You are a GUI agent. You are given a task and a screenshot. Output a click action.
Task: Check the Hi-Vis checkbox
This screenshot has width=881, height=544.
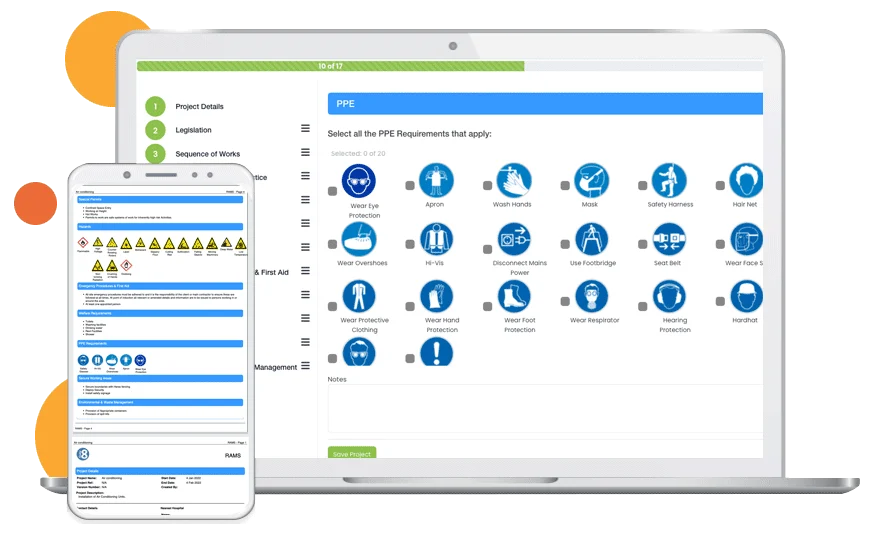(410, 244)
